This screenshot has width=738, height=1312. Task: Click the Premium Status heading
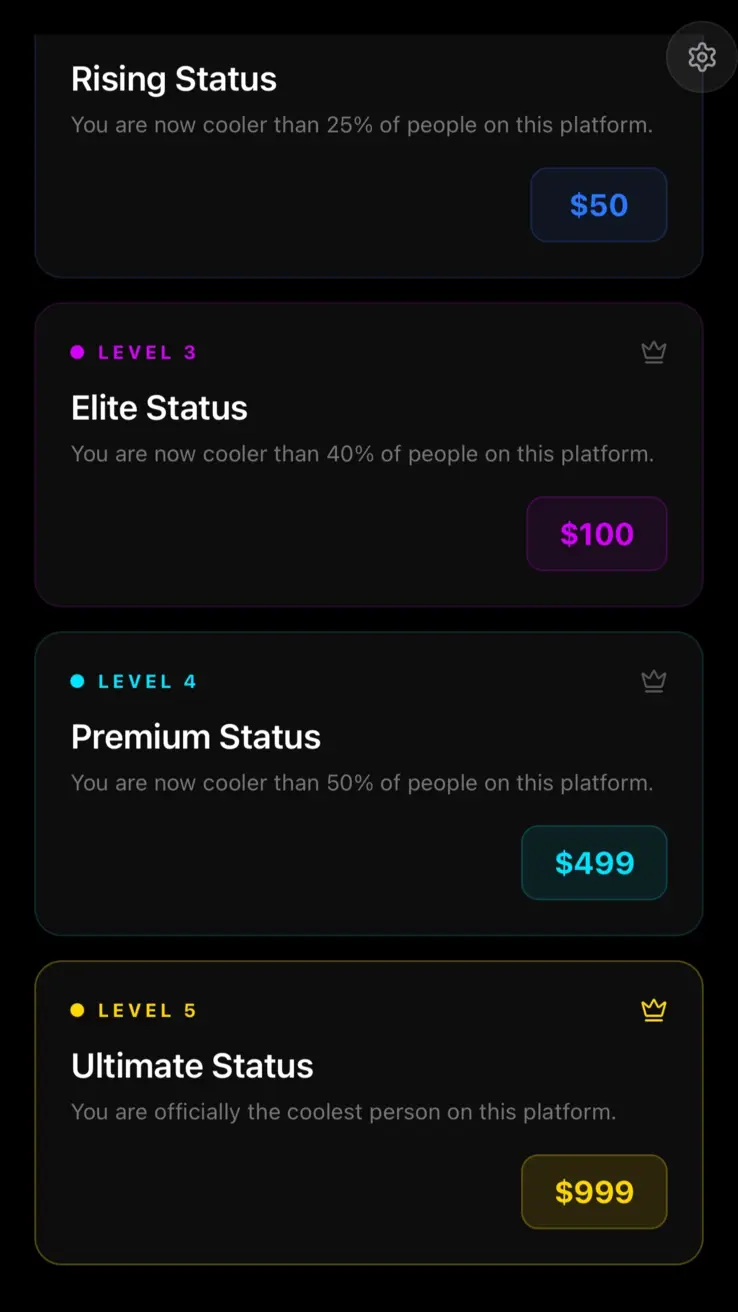point(196,737)
